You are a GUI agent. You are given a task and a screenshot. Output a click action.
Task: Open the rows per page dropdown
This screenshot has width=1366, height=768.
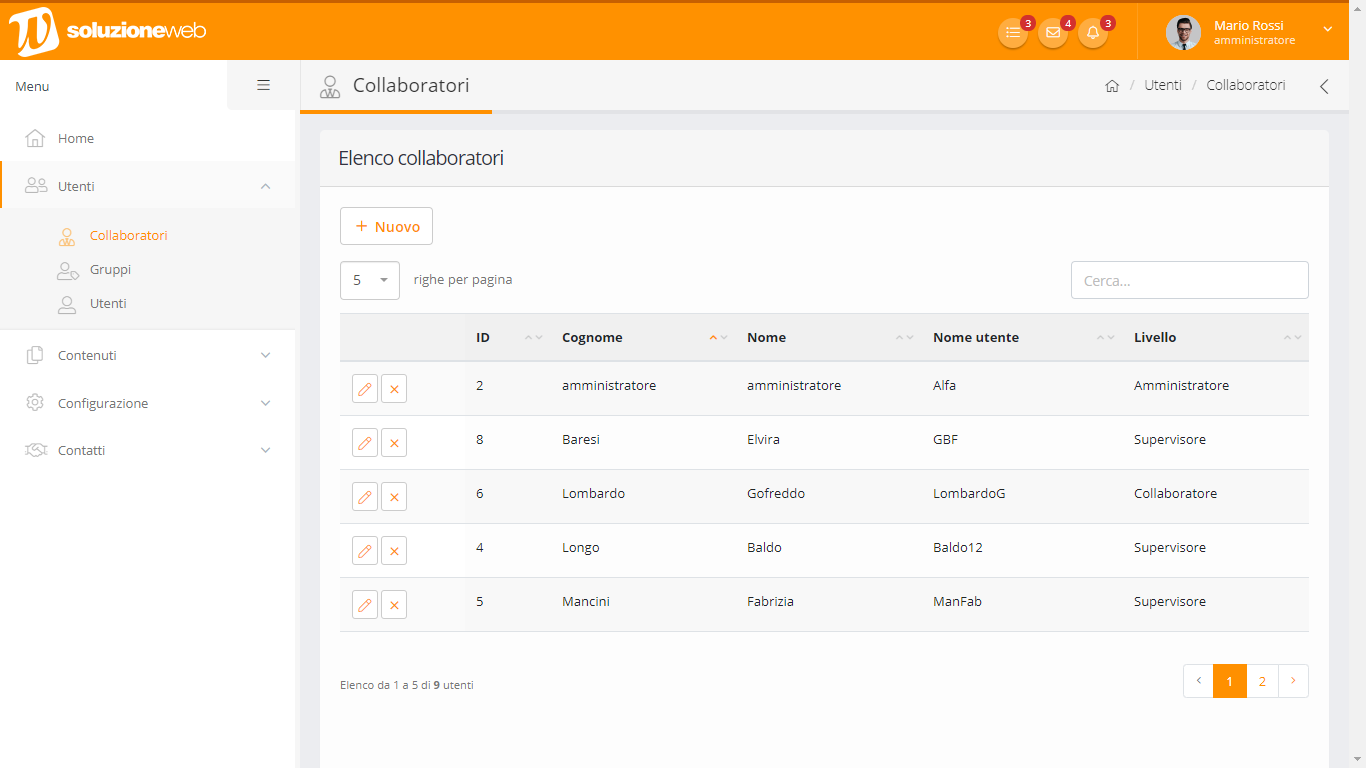(370, 280)
